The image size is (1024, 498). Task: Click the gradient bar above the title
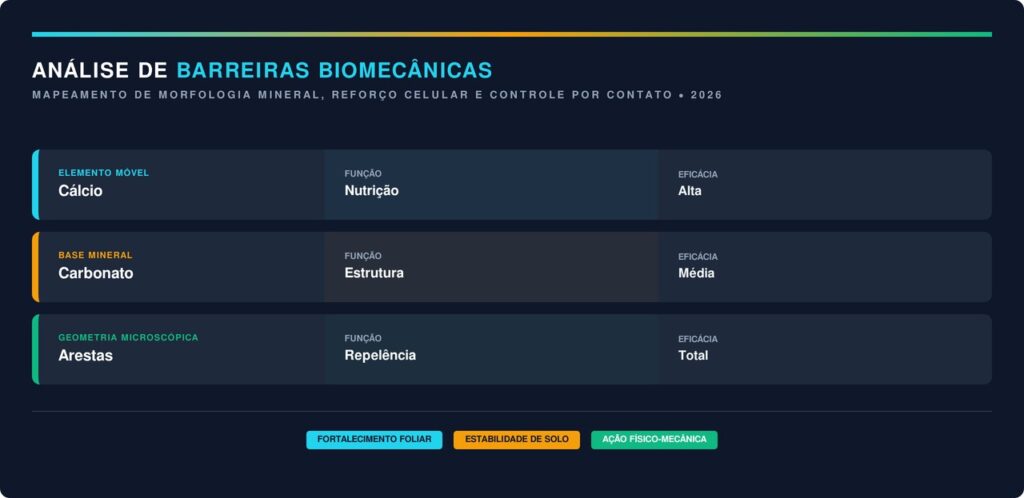[x=512, y=34]
